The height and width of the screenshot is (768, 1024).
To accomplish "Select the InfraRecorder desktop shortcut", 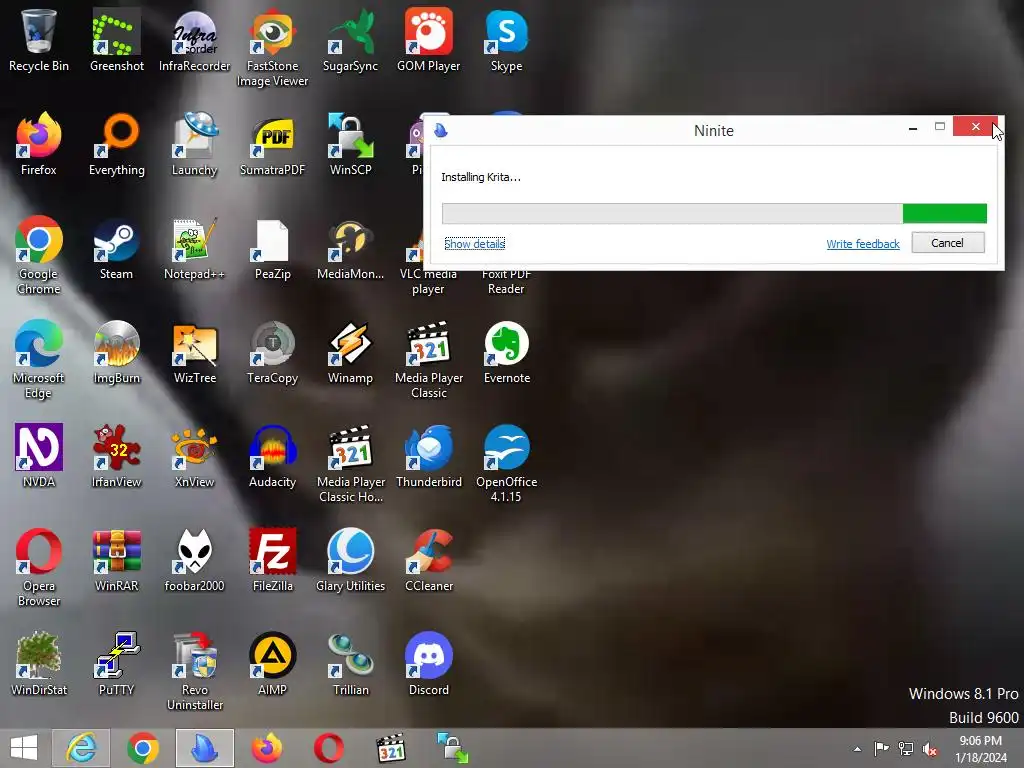I will coord(194,40).
